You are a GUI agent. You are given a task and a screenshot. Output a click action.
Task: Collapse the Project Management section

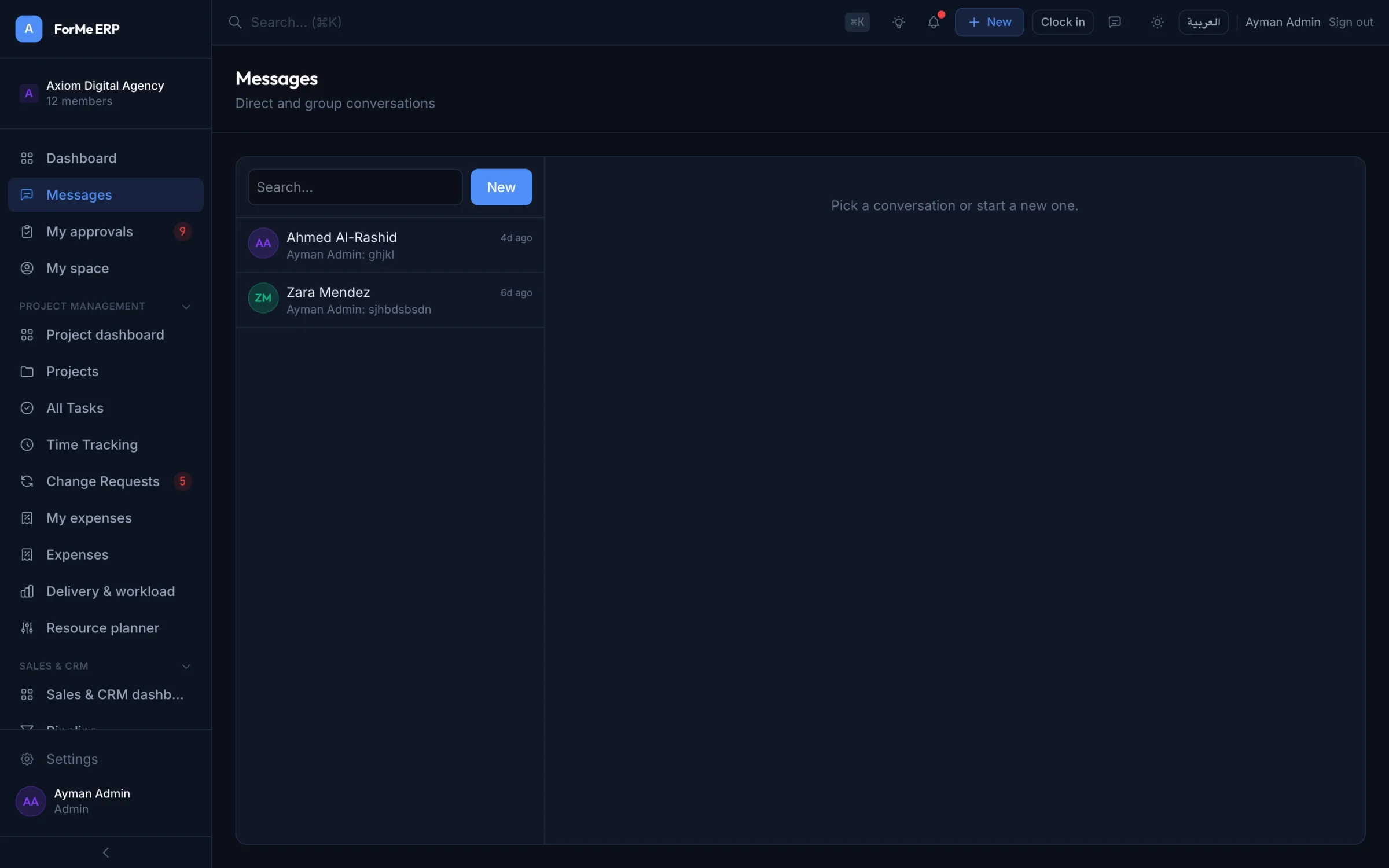point(186,306)
